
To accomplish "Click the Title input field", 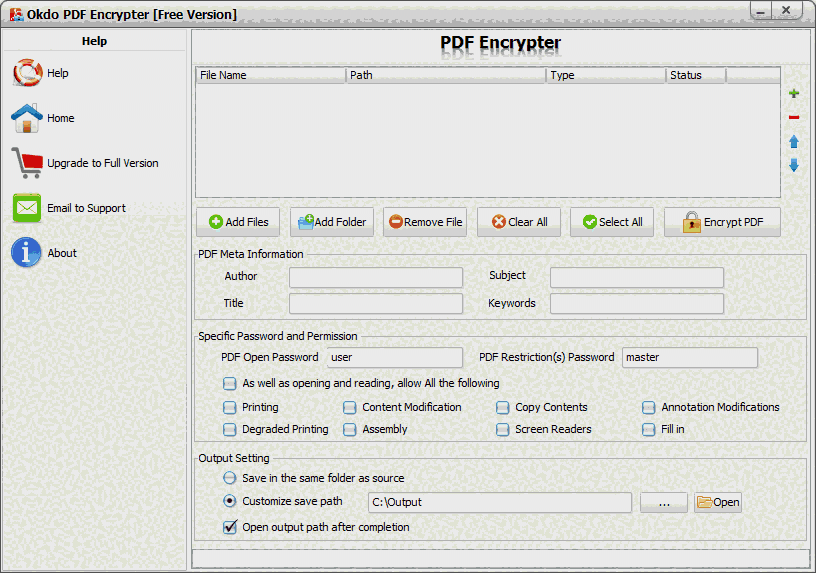I will [376, 303].
